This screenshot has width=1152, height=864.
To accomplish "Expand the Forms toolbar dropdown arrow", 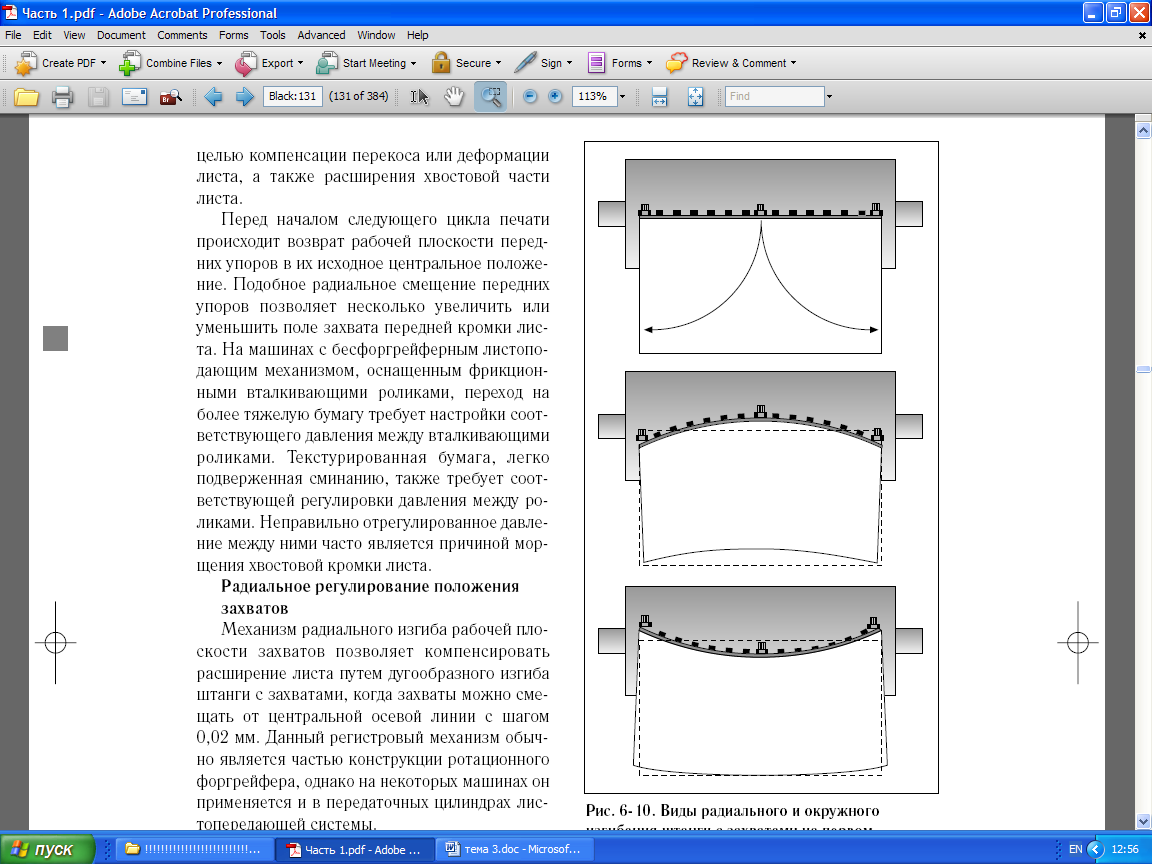I will click(x=649, y=63).
